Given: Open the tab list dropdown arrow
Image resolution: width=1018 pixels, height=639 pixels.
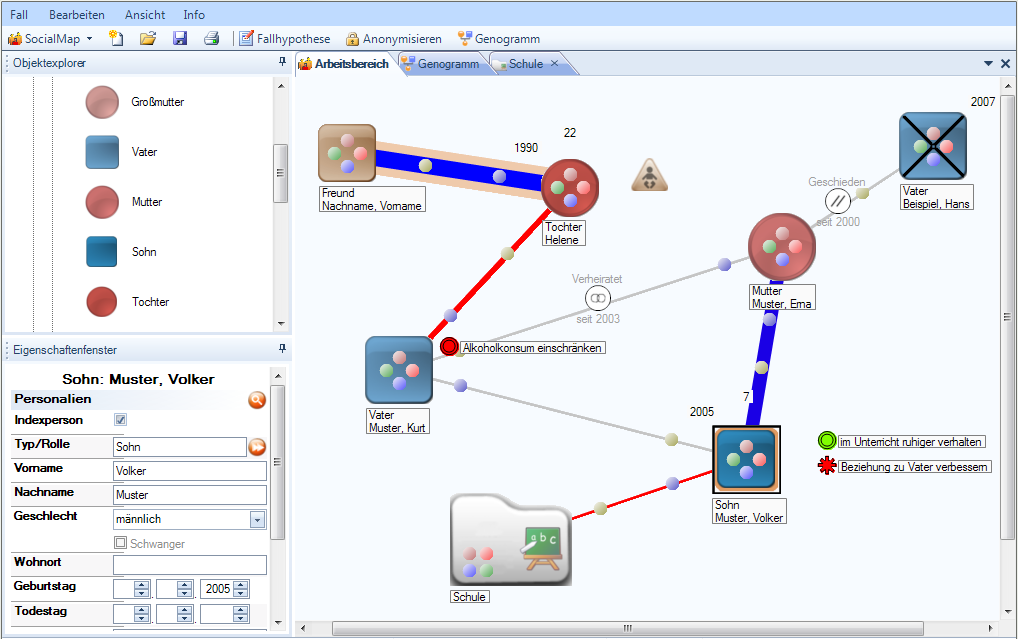Looking at the screenshot, I should click(988, 64).
